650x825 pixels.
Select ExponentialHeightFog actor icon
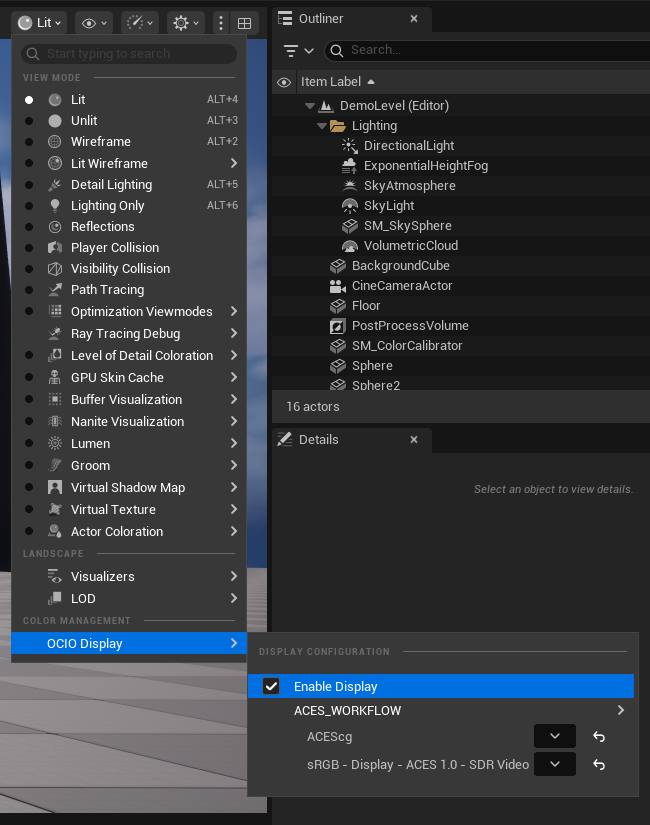click(x=349, y=166)
